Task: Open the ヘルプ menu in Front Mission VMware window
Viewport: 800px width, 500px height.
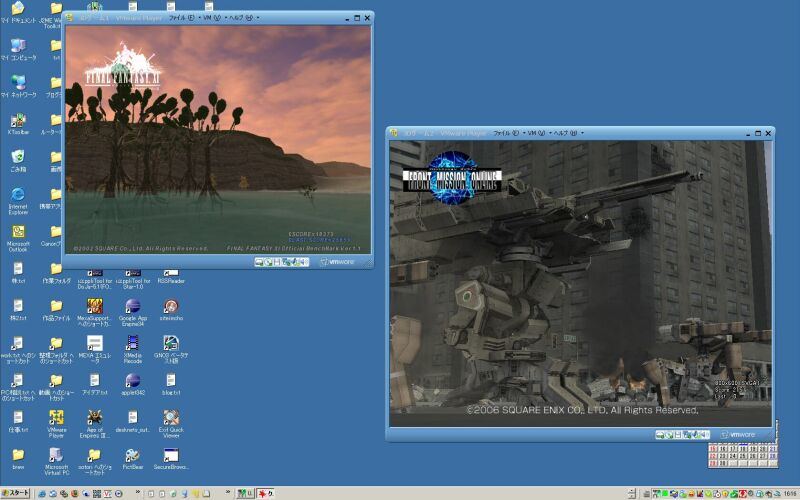Action: click(x=565, y=133)
